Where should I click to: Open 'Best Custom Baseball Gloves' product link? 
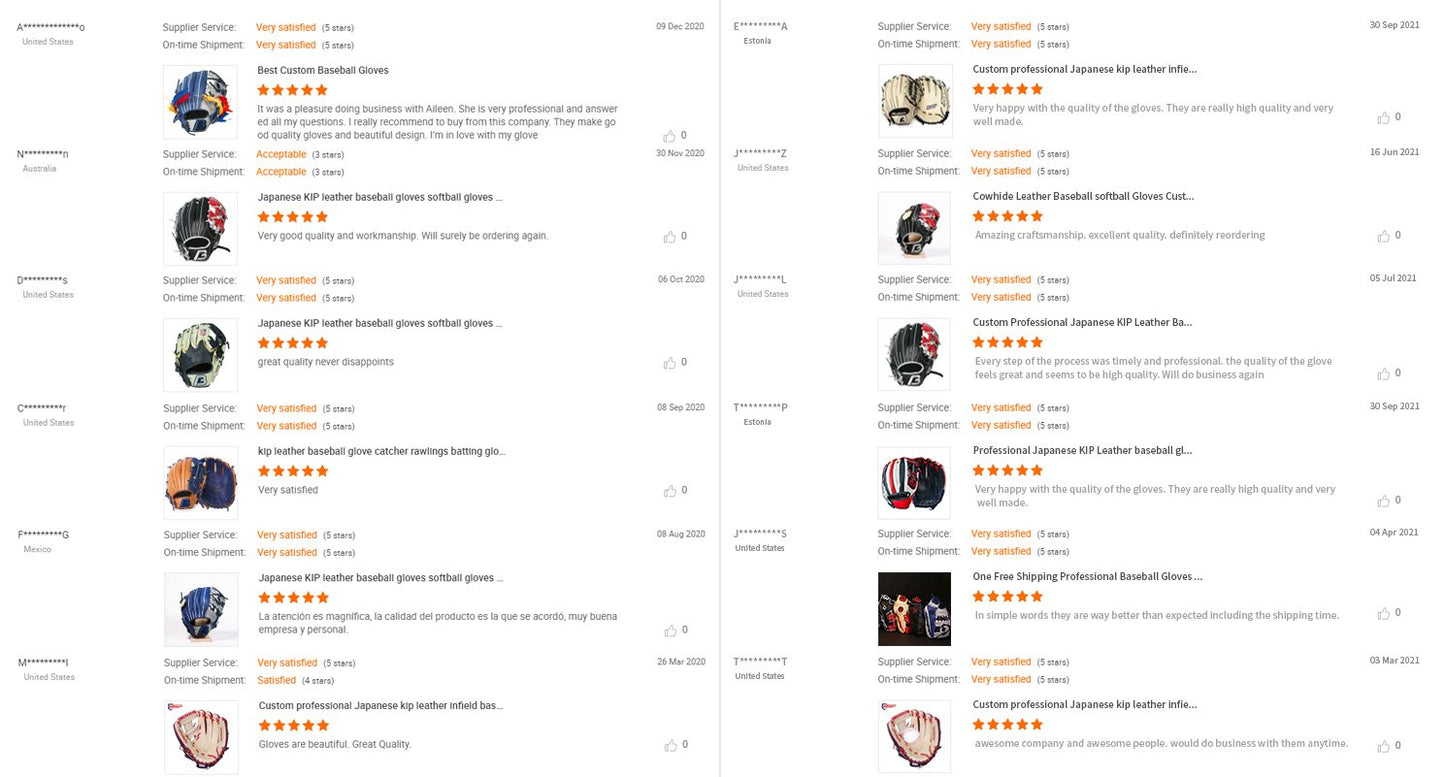pos(323,70)
